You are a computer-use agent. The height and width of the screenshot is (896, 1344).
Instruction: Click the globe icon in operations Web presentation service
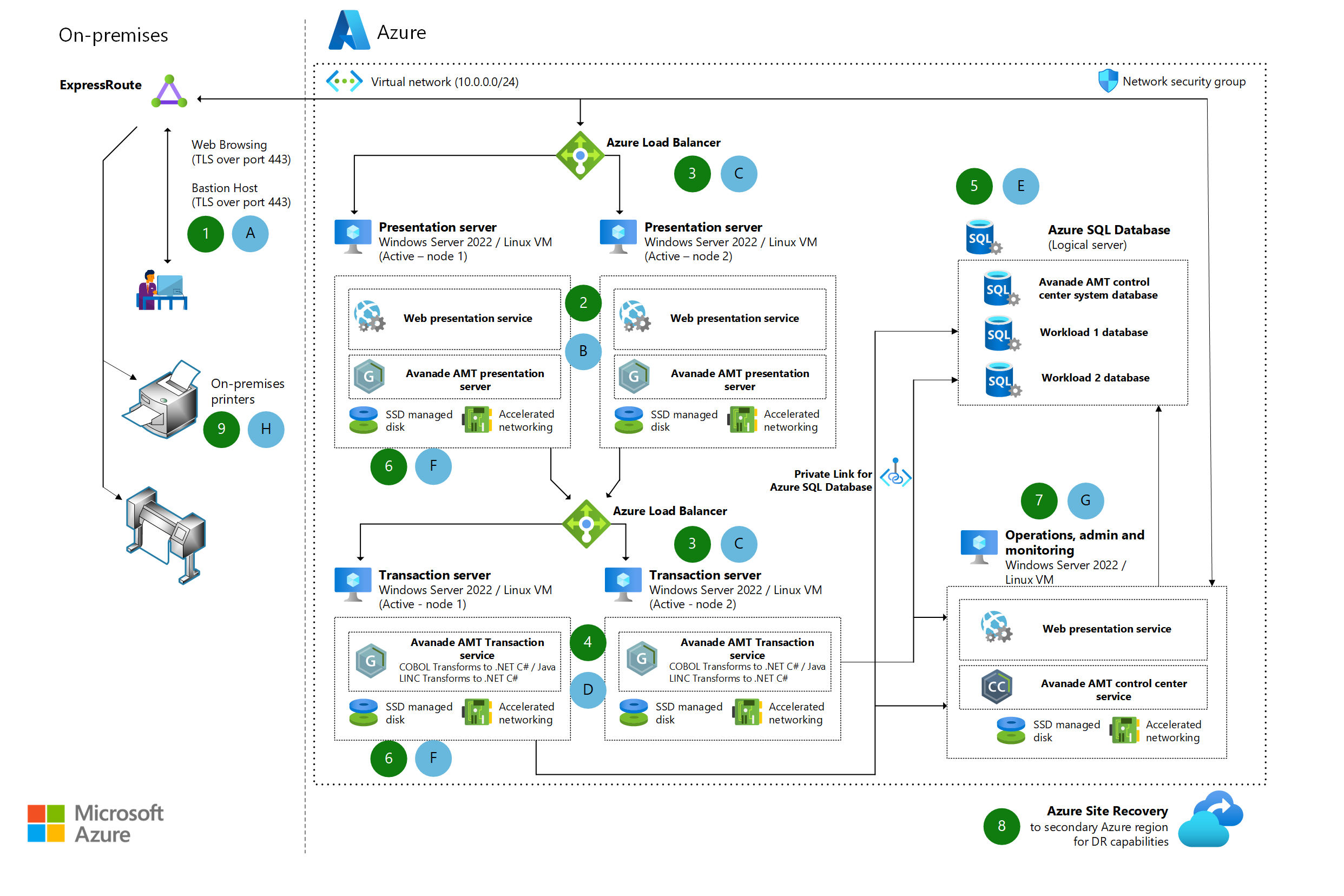point(996,627)
